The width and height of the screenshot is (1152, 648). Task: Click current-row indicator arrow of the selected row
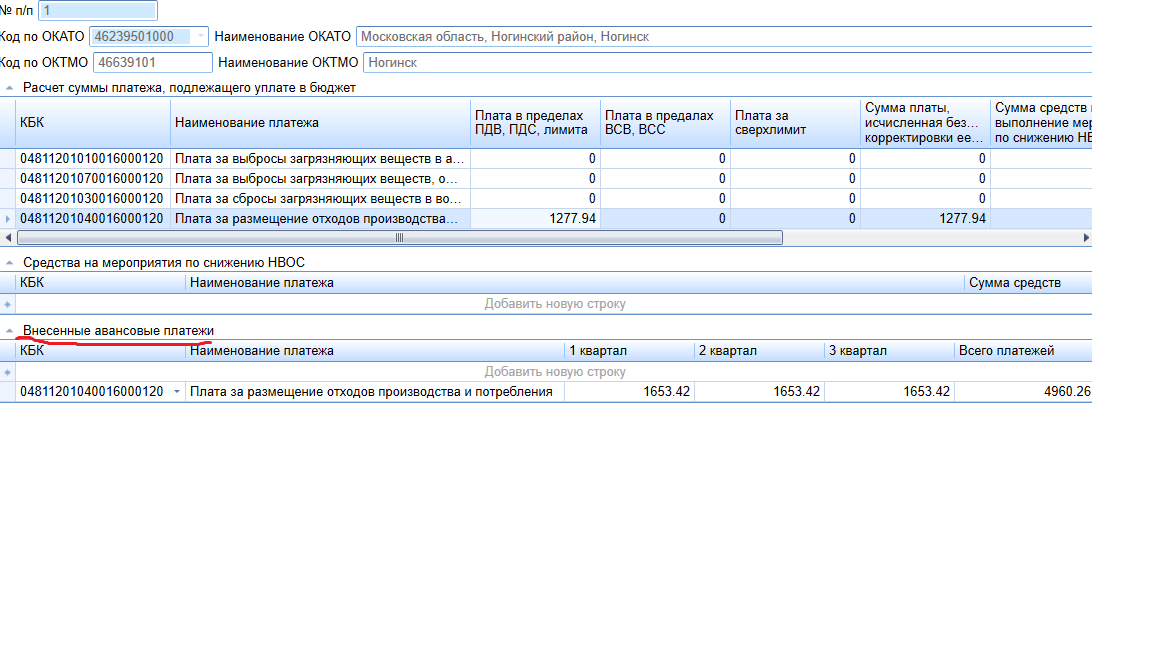click(8, 218)
